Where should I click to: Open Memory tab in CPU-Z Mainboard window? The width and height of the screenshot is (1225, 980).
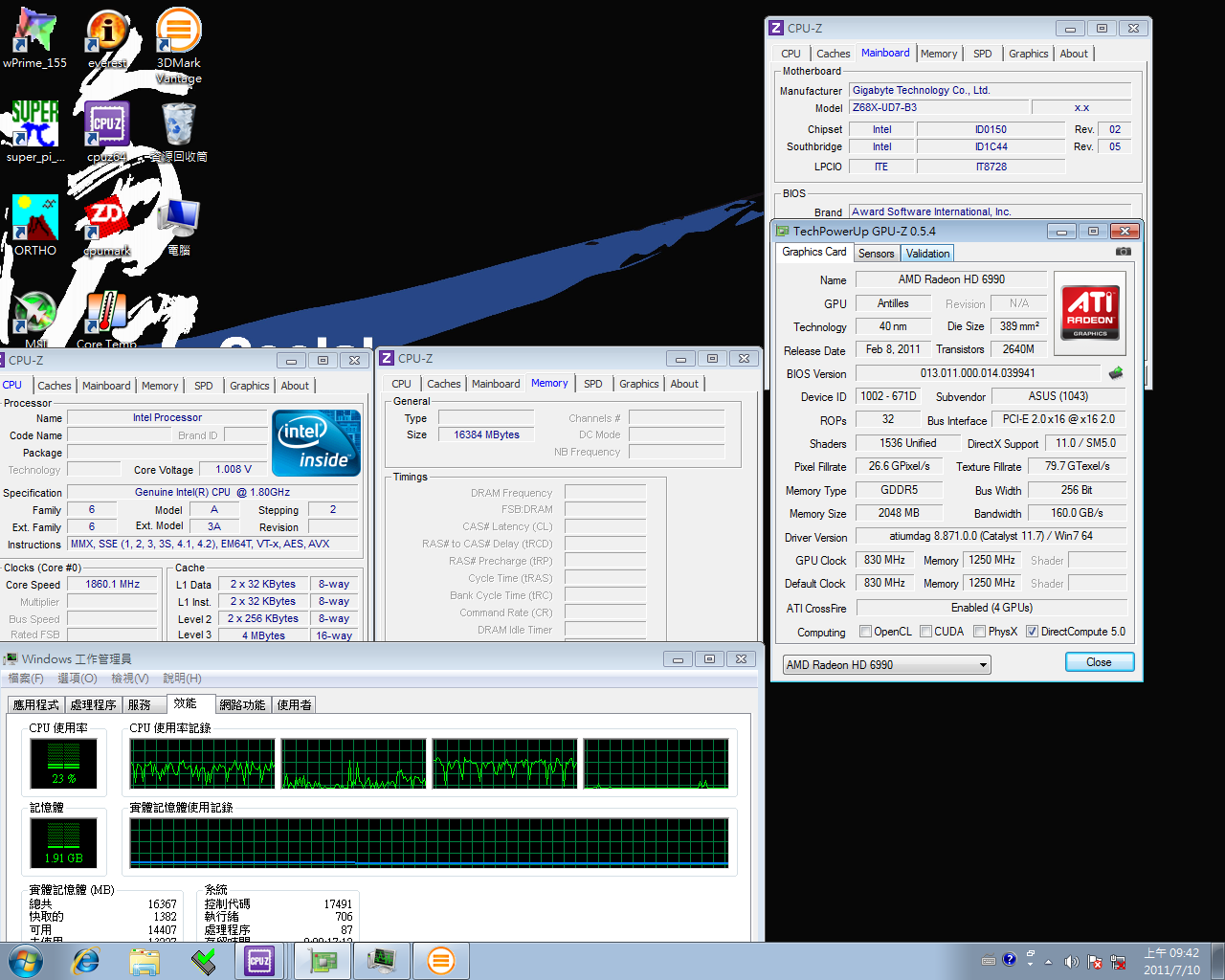tap(938, 54)
